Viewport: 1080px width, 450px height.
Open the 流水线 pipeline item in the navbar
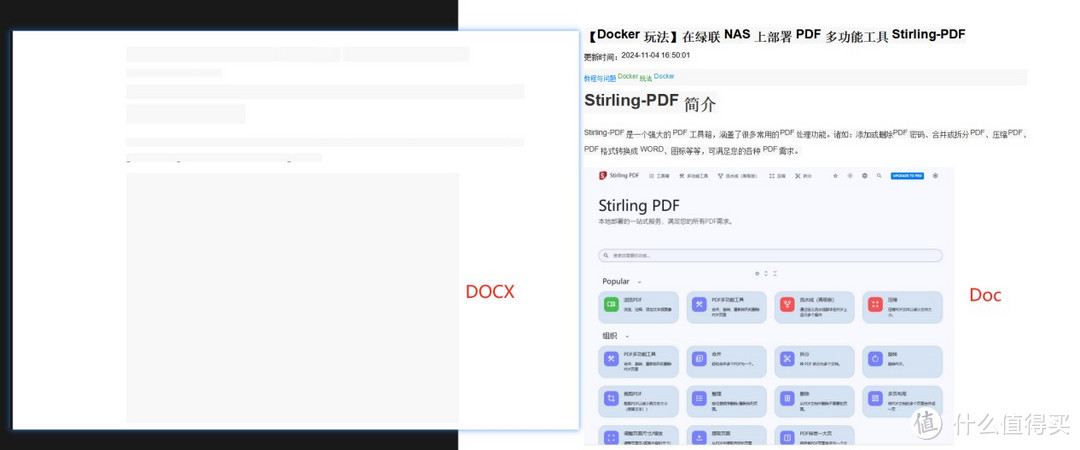738,176
